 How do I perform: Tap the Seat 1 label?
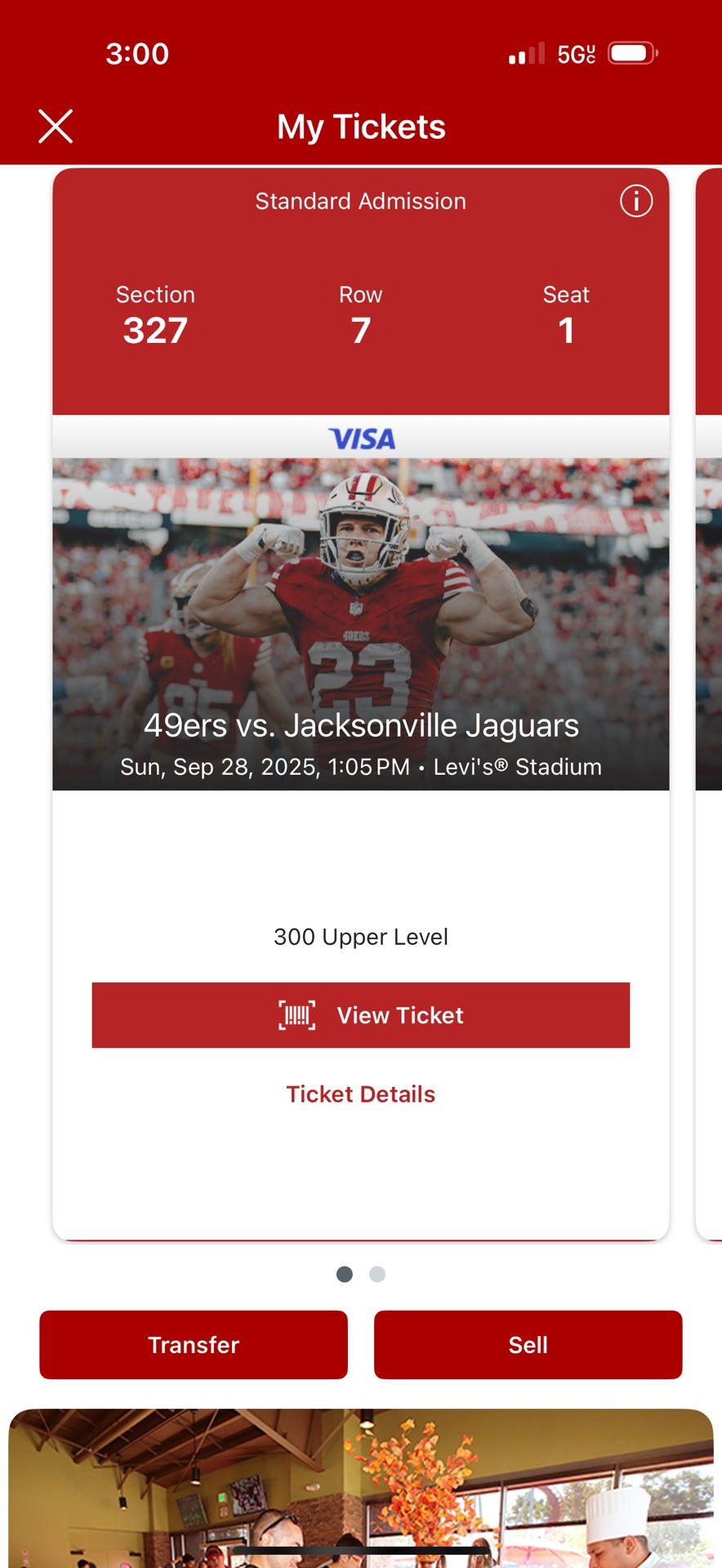[566, 315]
